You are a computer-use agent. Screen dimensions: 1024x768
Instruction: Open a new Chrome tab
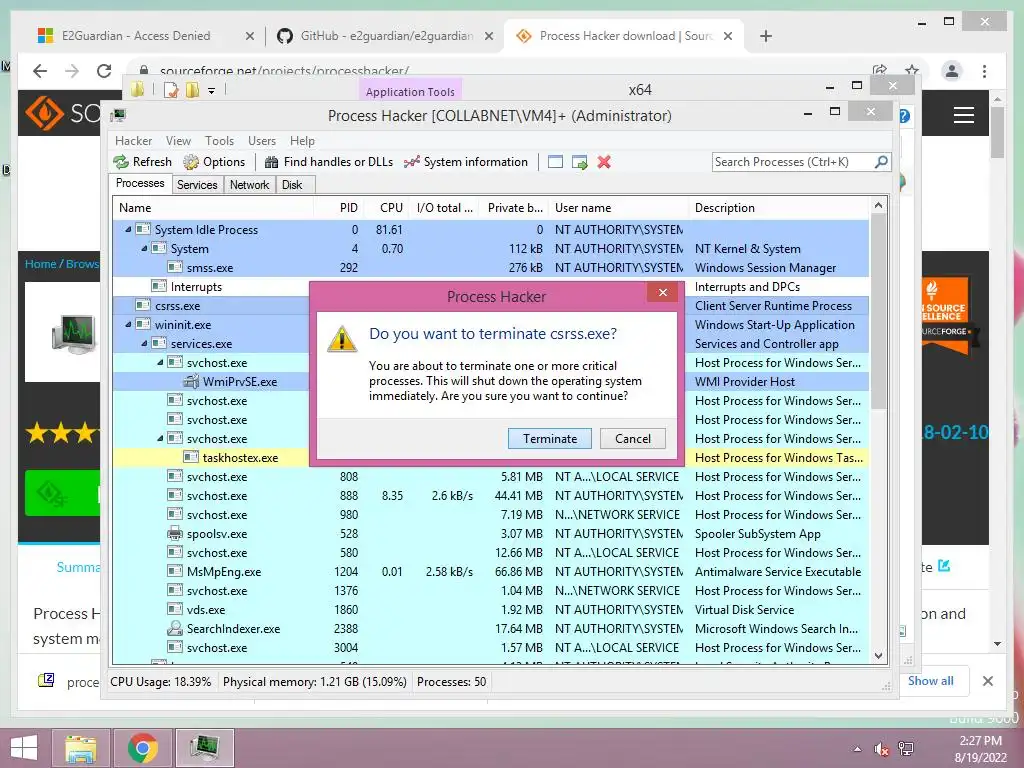[x=766, y=36]
